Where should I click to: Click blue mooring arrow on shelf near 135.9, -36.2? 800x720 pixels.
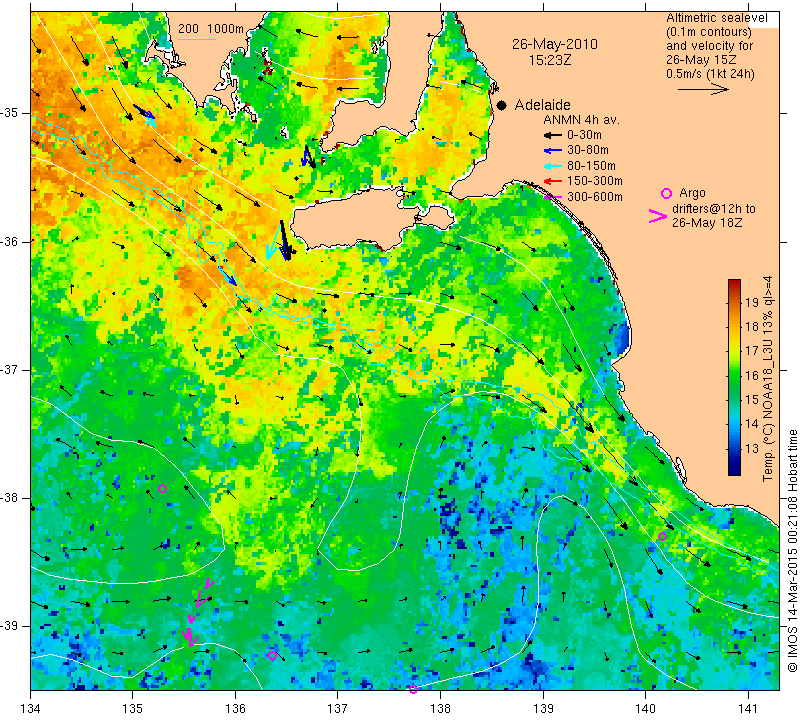pyautogui.click(x=228, y=276)
